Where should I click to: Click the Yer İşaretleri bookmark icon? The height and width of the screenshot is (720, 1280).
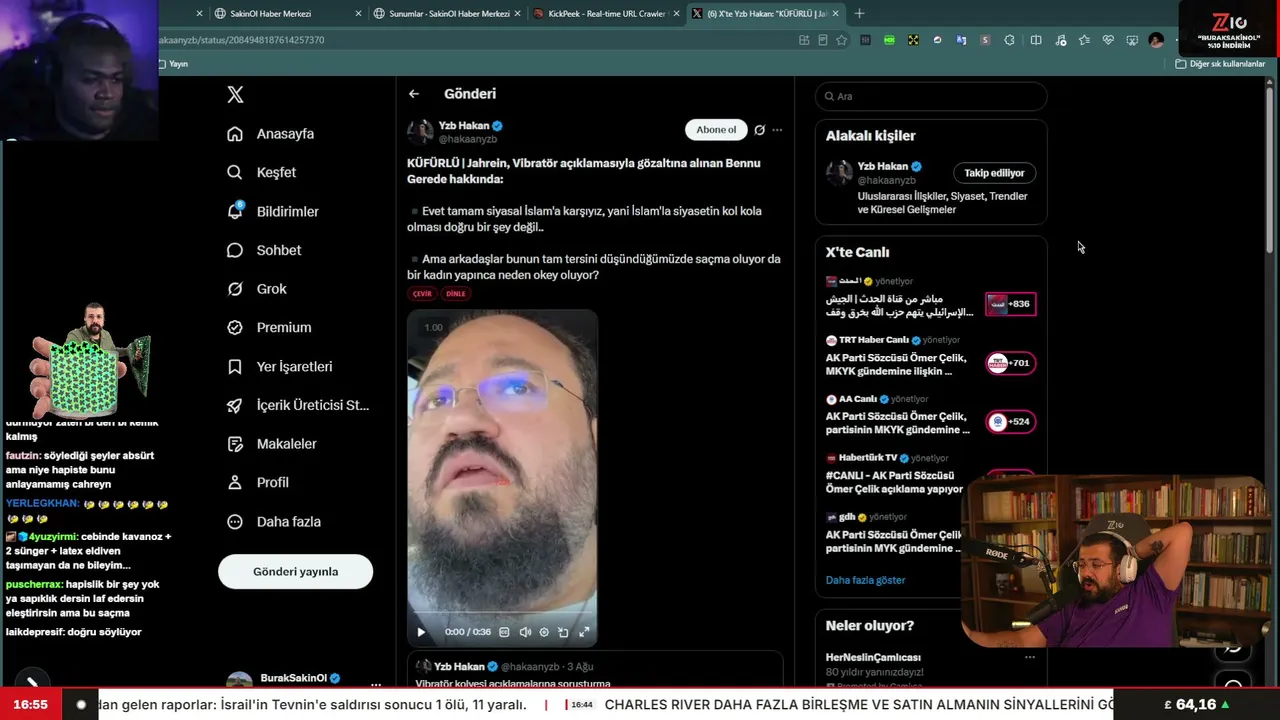[235, 367]
